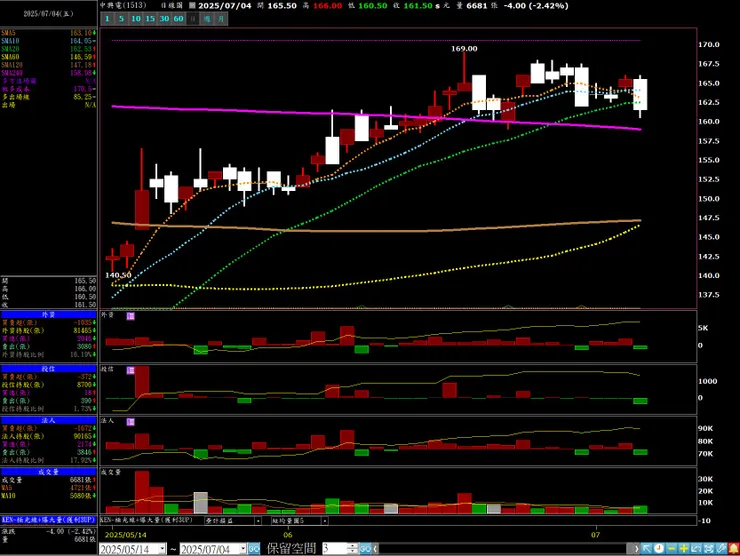Select the 1-minute timeframe tab

click(108, 19)
